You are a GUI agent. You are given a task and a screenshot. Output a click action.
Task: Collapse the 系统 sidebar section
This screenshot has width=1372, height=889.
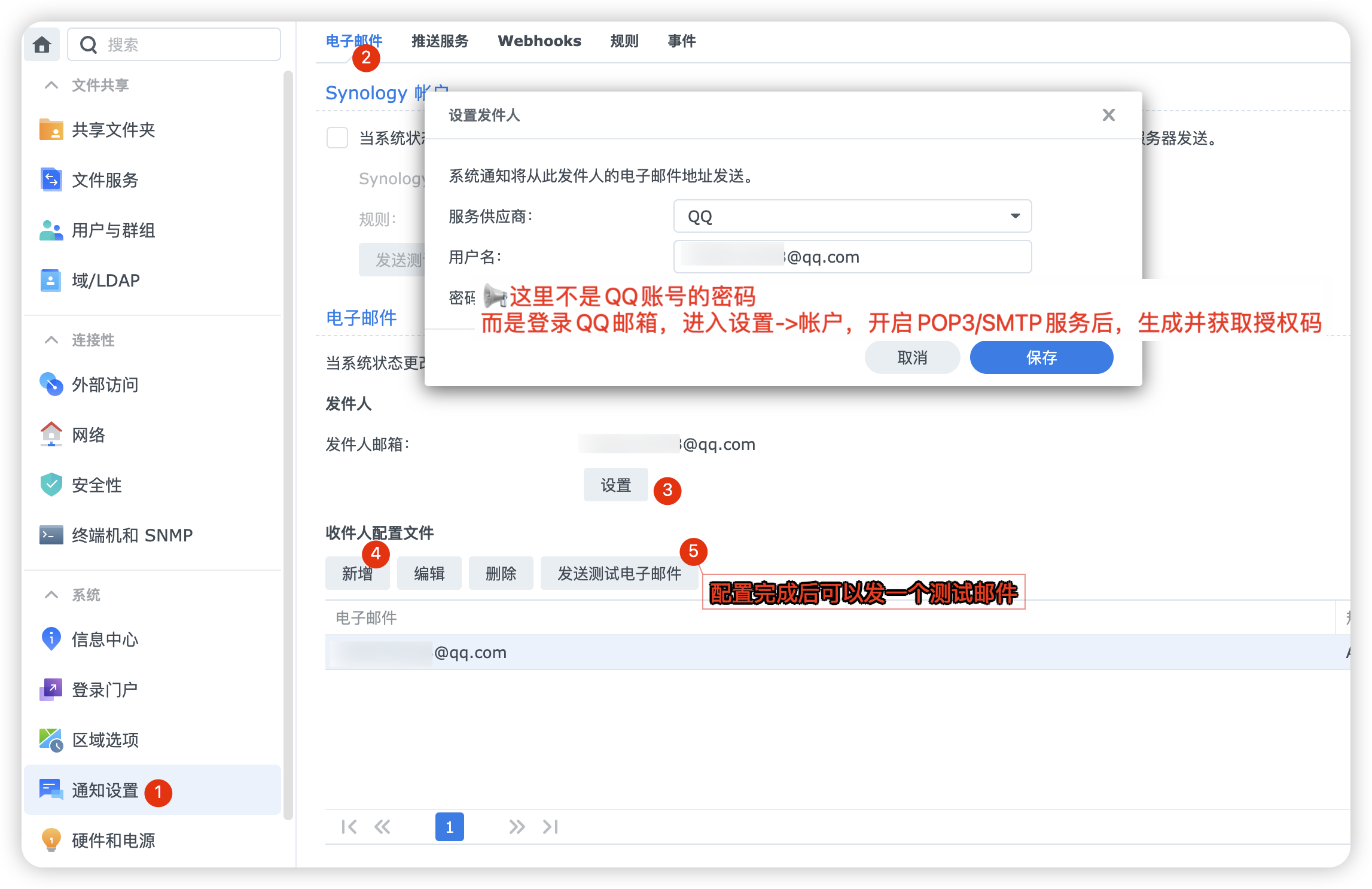tap(51, 595)
